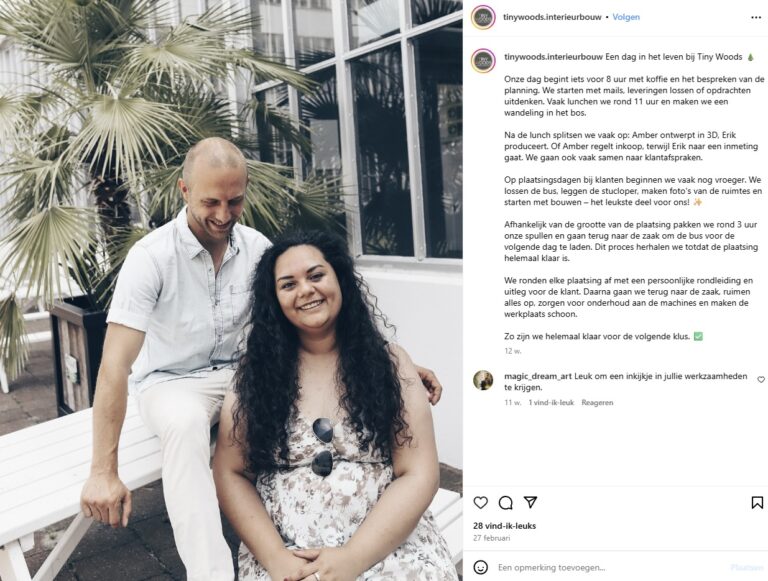Screen dimensions: 768x581
Task: Open tinywoods avatar beside the caption
Action: pos(483,61)
